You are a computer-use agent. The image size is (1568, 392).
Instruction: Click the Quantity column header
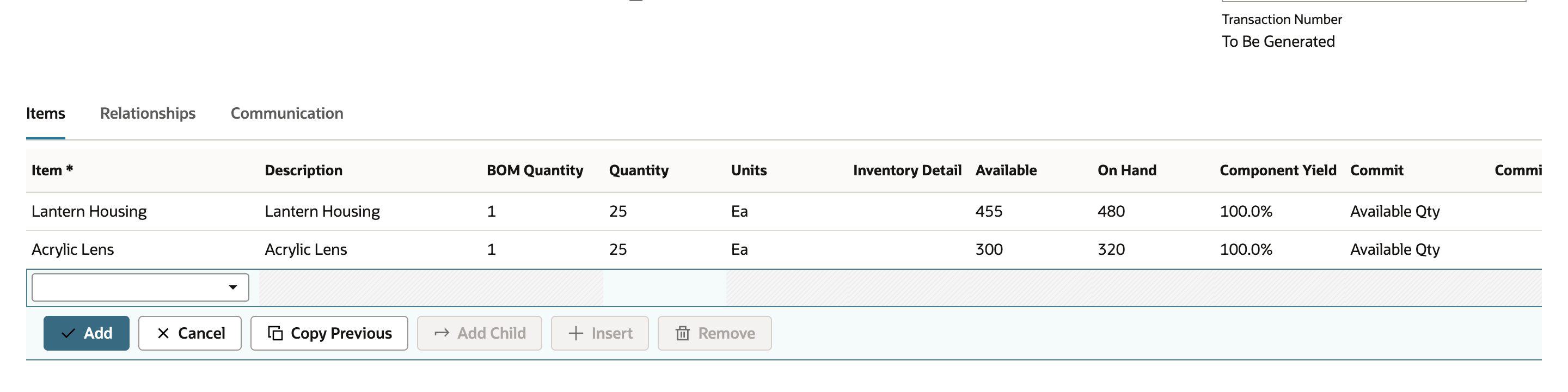pyautogui.click(x=639, y=170)
